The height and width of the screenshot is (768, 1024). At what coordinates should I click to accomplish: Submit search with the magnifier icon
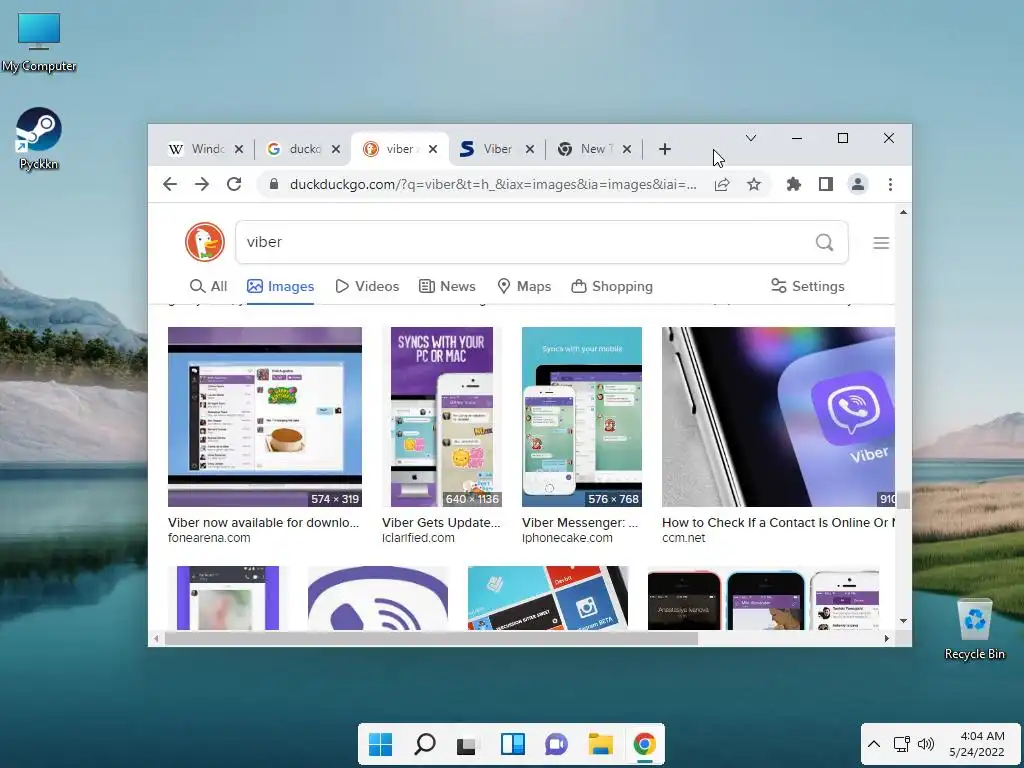pos(824,242)
